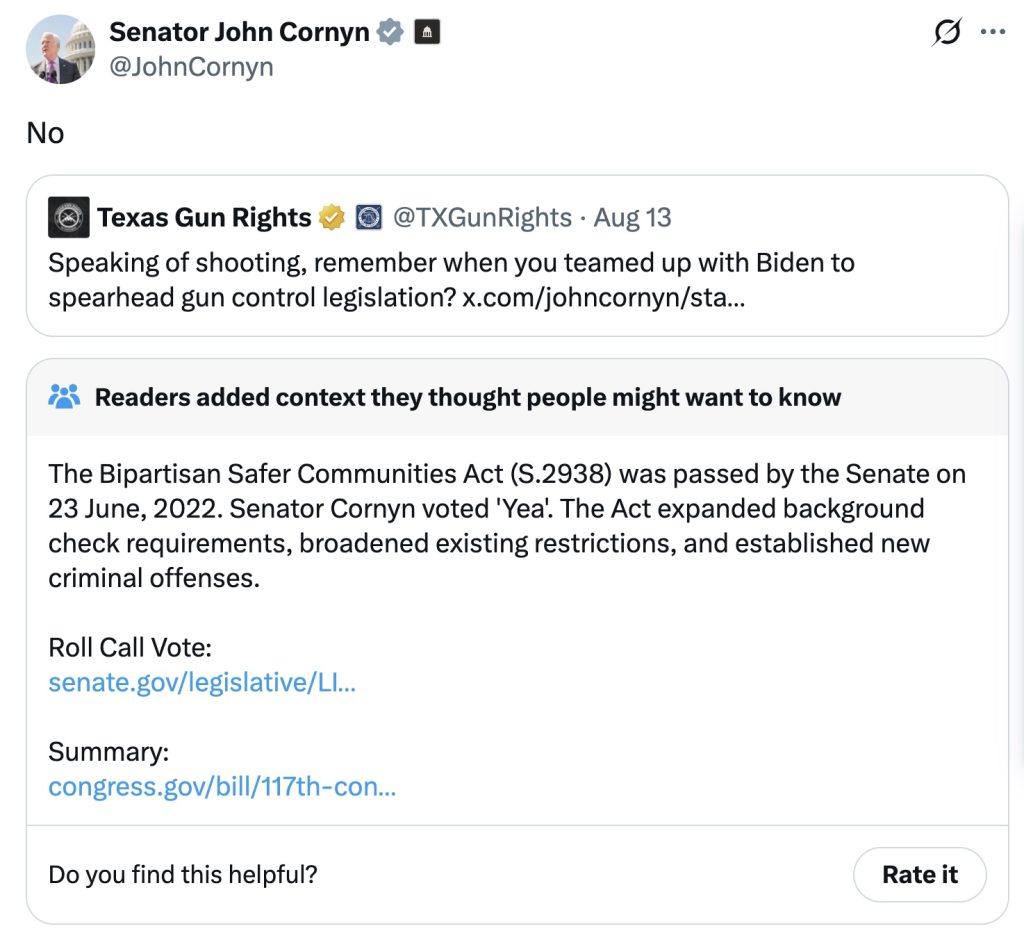This screenshot has height=947, width=1024.
Task: Open the senate.gov roll call vote link
Action: [x=202, y=682]
